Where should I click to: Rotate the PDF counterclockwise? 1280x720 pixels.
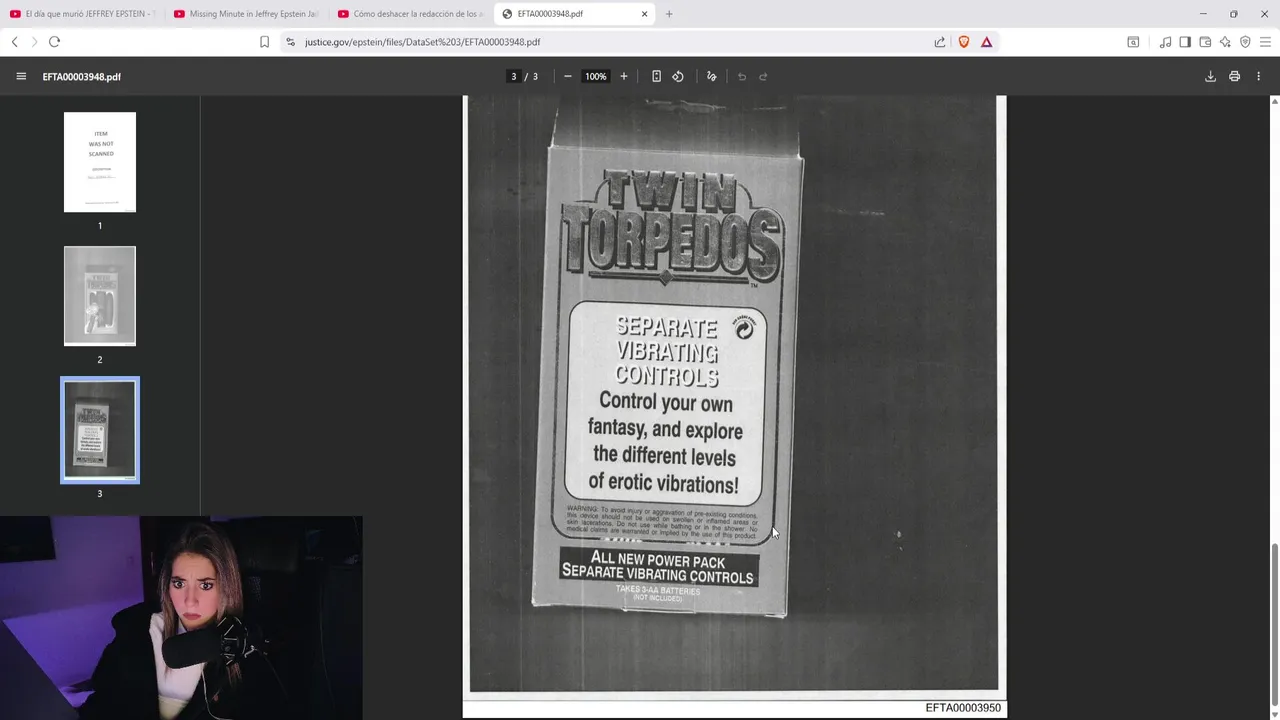(x=678, y=76)
